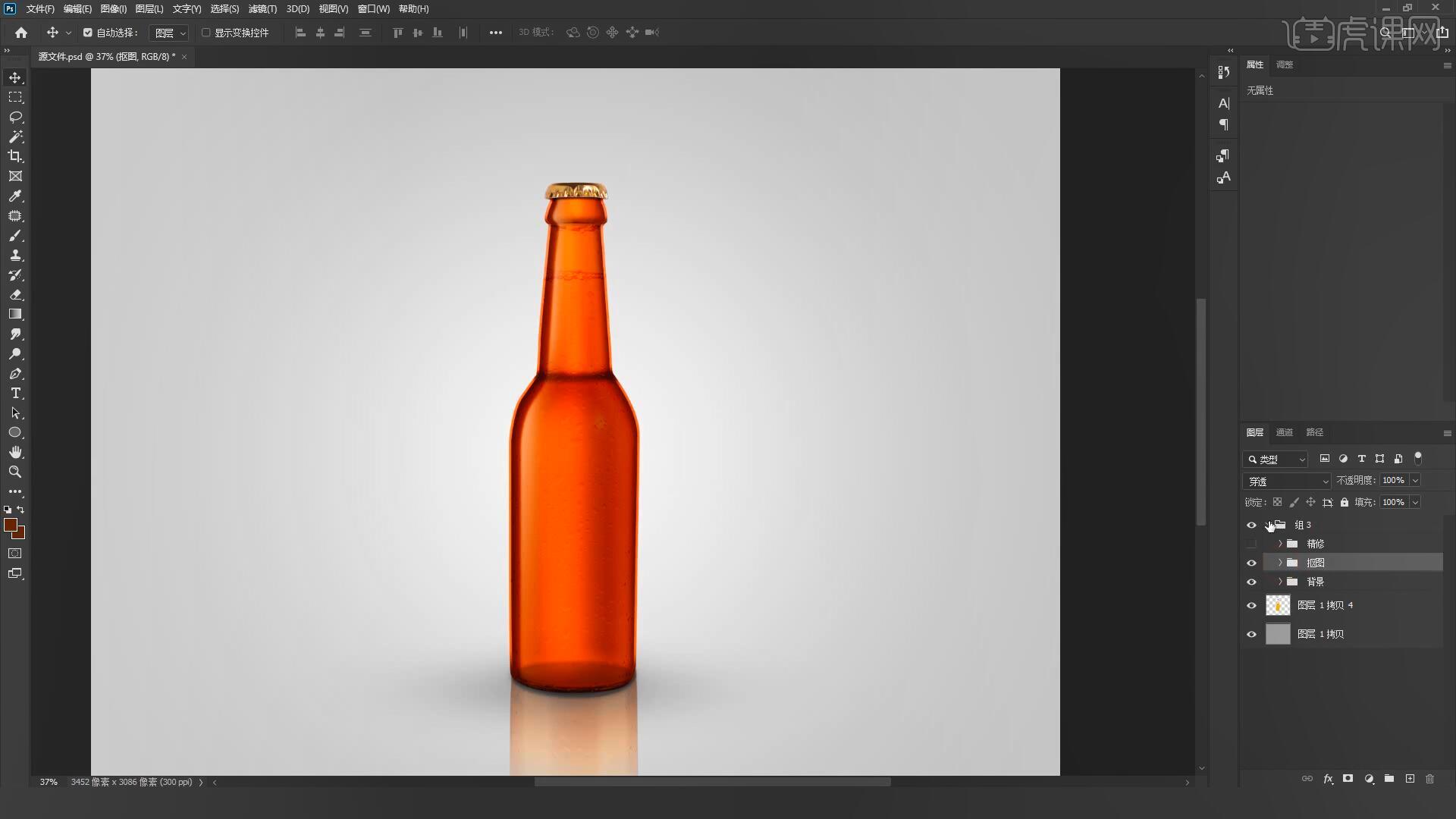Viewport: 1456px width, 819px height.
Task: Select the Crop tool
Action: 15,156
